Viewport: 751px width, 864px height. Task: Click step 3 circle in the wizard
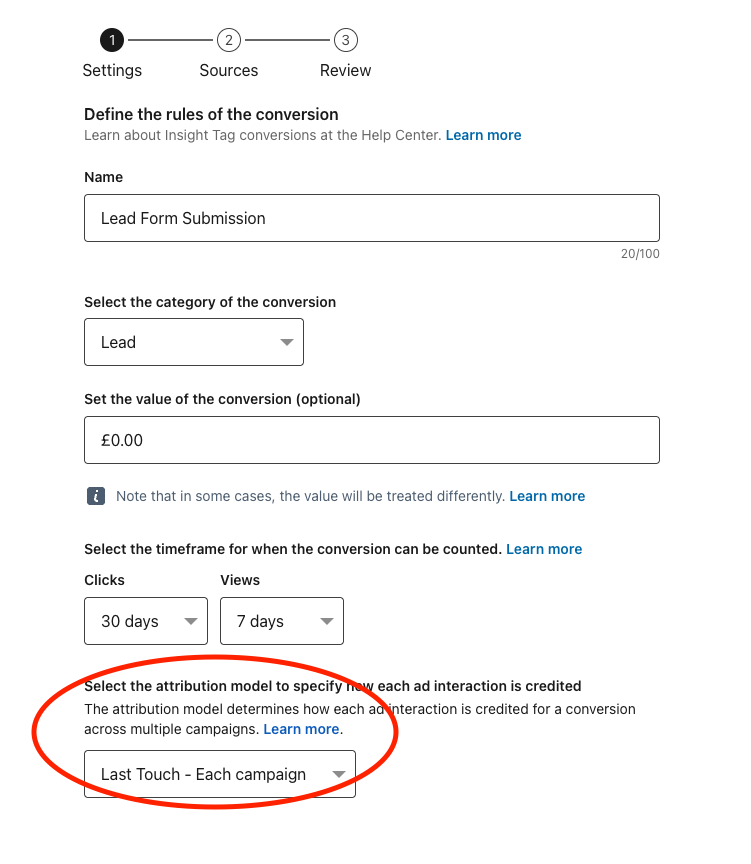tap(346, 40)
